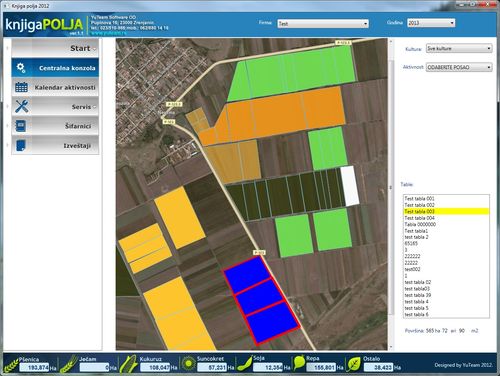Click the Repa leaf icon

pos(299,363)
